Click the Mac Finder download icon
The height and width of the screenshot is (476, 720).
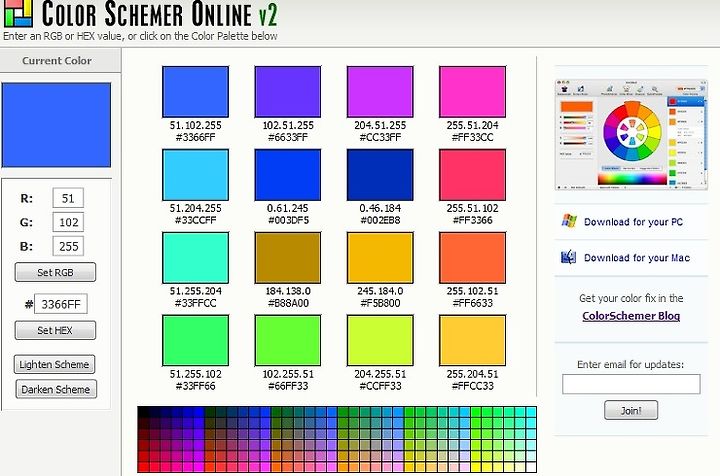568,257
